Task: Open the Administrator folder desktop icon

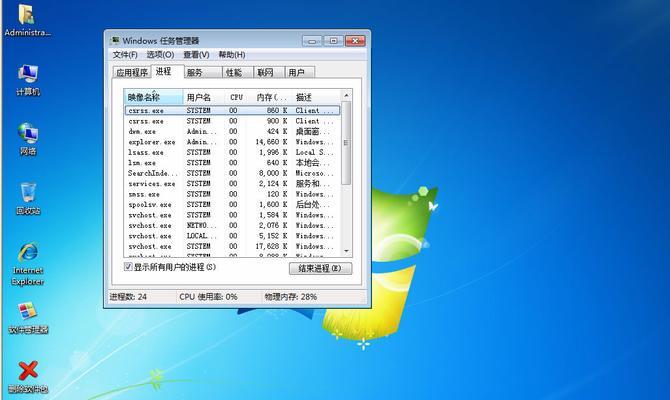Action: (27, 20)
